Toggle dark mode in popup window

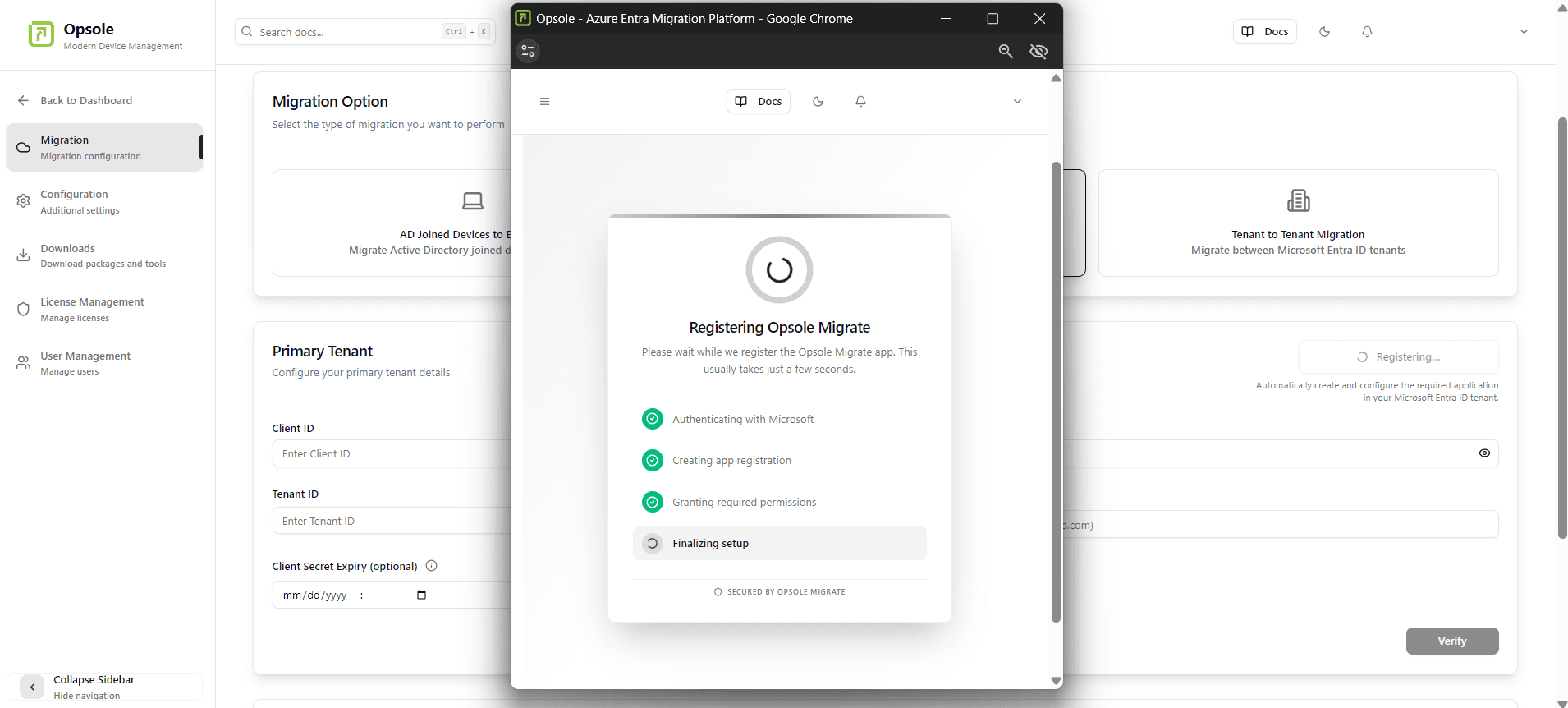[818, 101]
